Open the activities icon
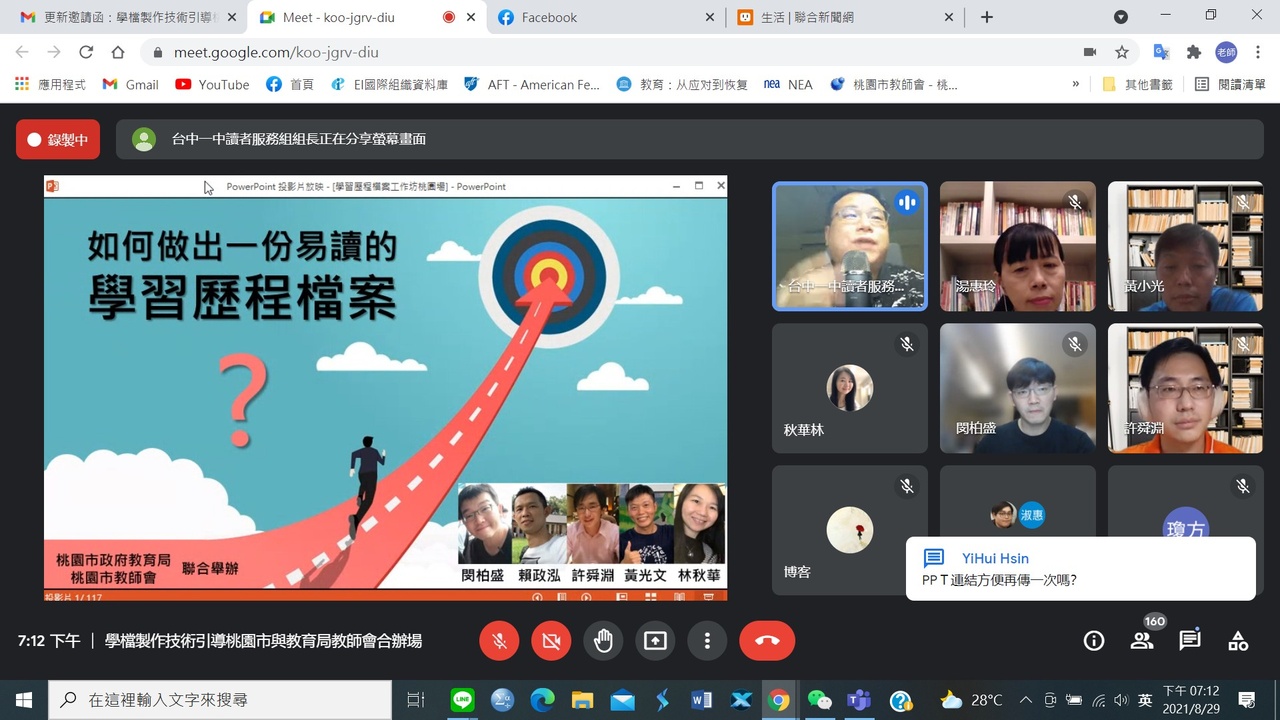 point(1238,641)
